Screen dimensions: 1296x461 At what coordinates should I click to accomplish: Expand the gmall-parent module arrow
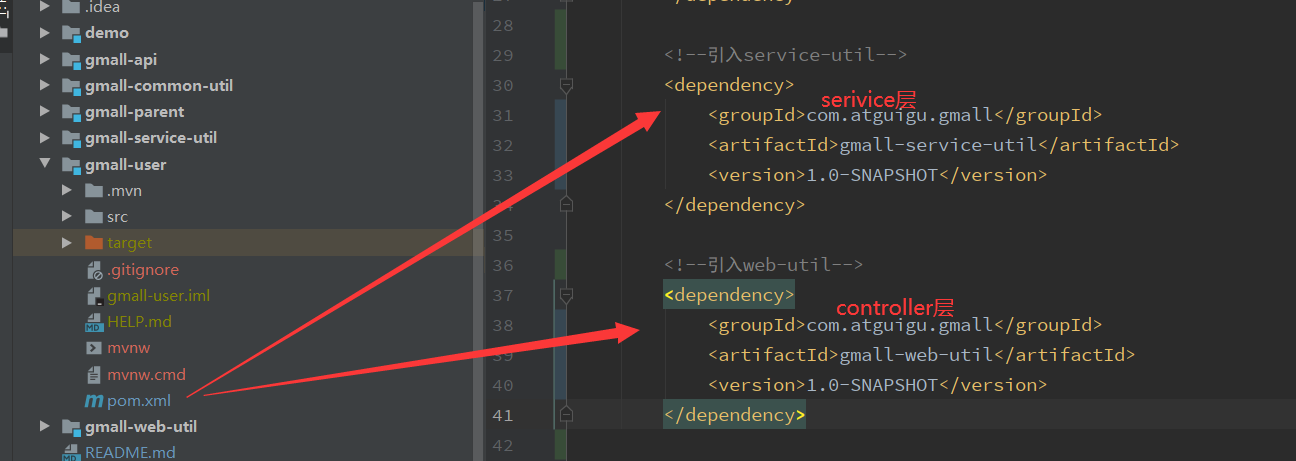click(45, 111)
